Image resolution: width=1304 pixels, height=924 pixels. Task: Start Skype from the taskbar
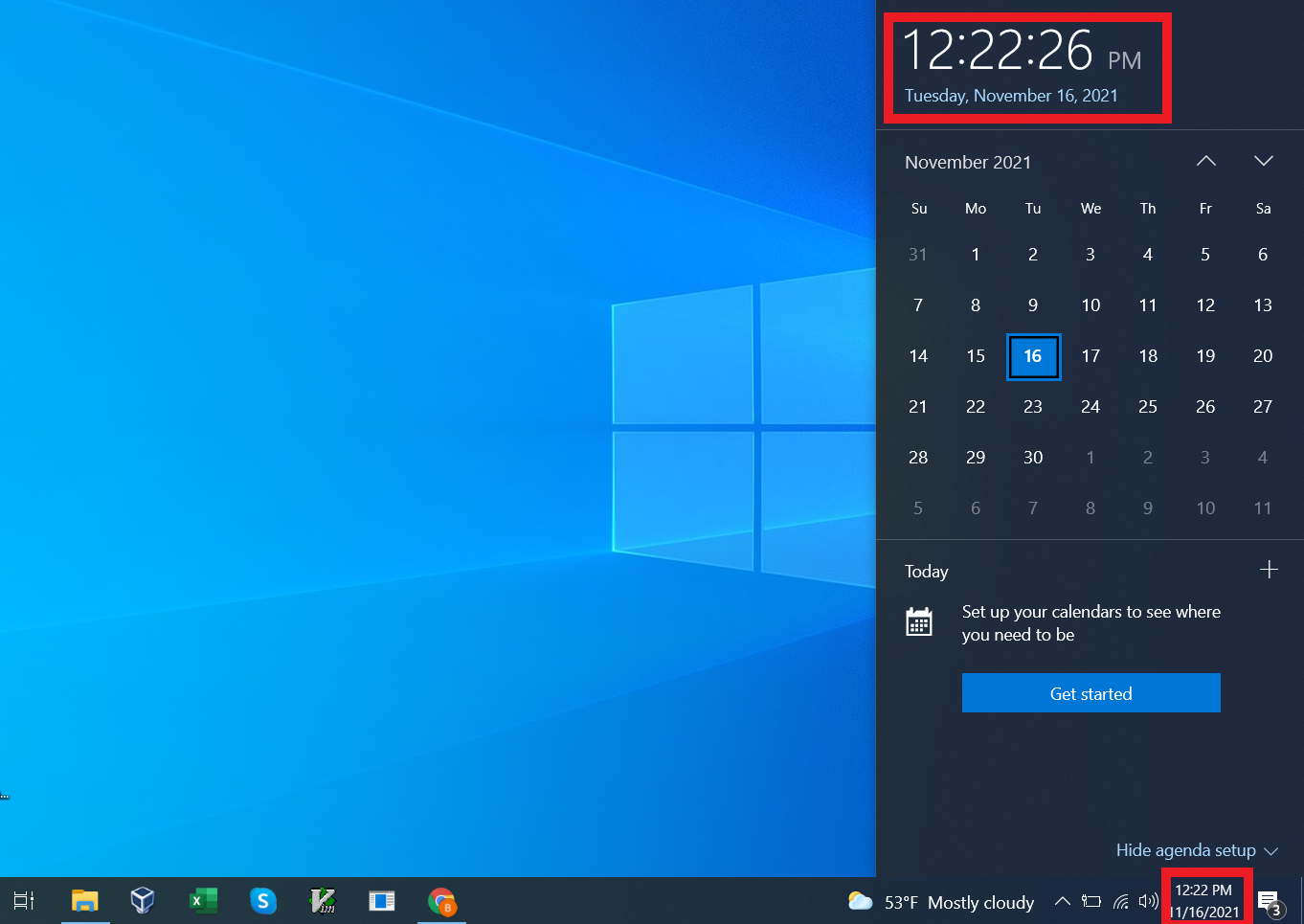(x=263, y=901)
